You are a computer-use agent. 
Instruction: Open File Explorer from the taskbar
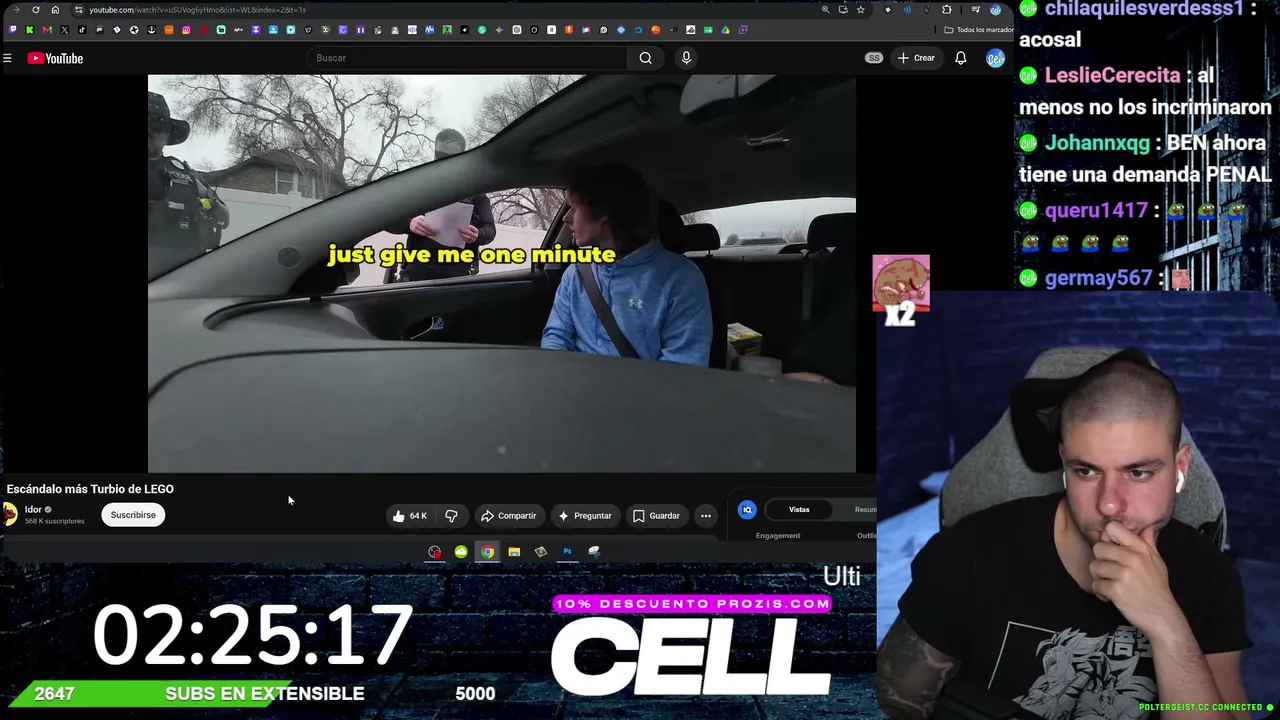tap(514, 552)
